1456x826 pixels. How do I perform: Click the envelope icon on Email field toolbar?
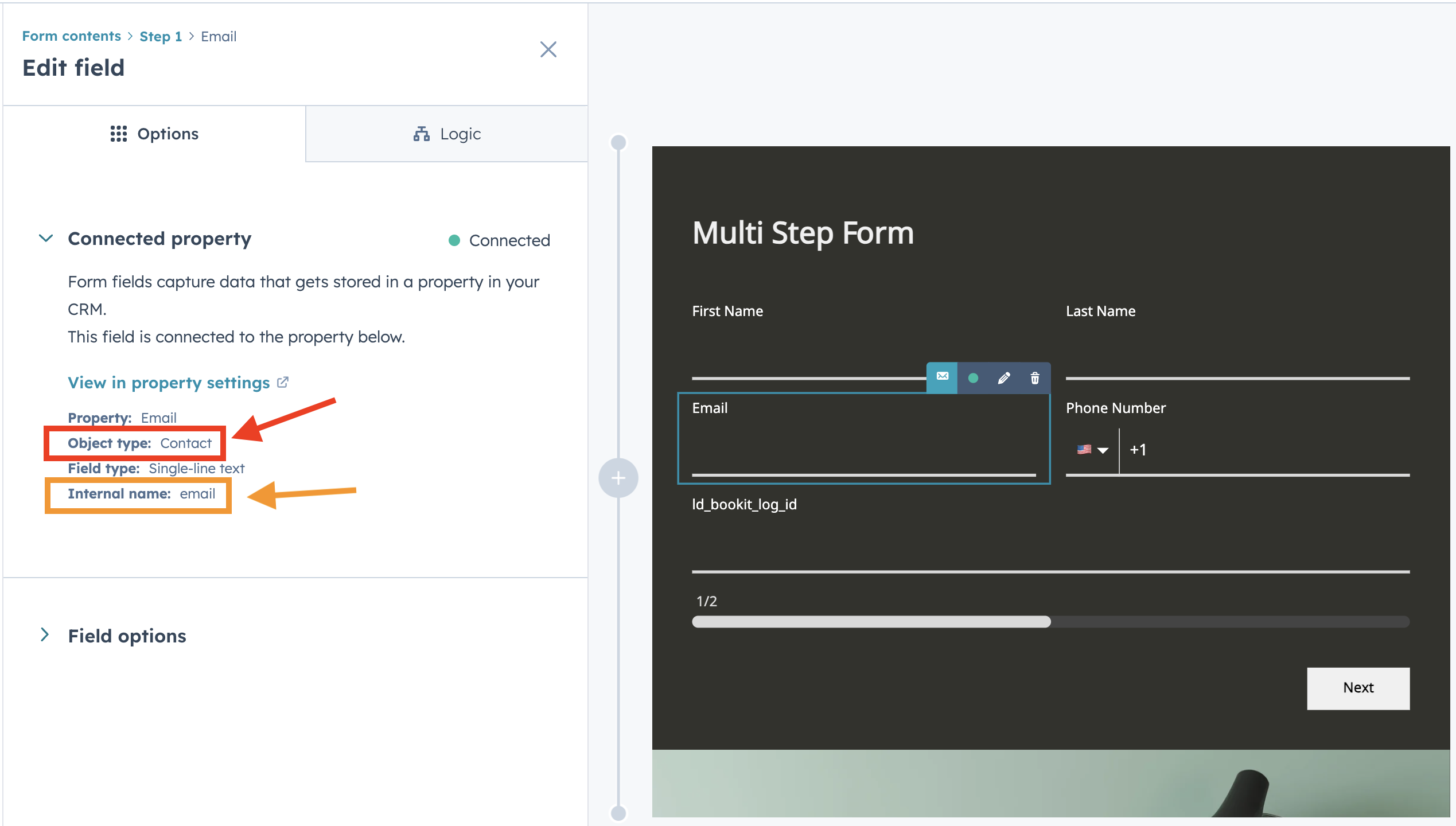click(x=942, y=377)
